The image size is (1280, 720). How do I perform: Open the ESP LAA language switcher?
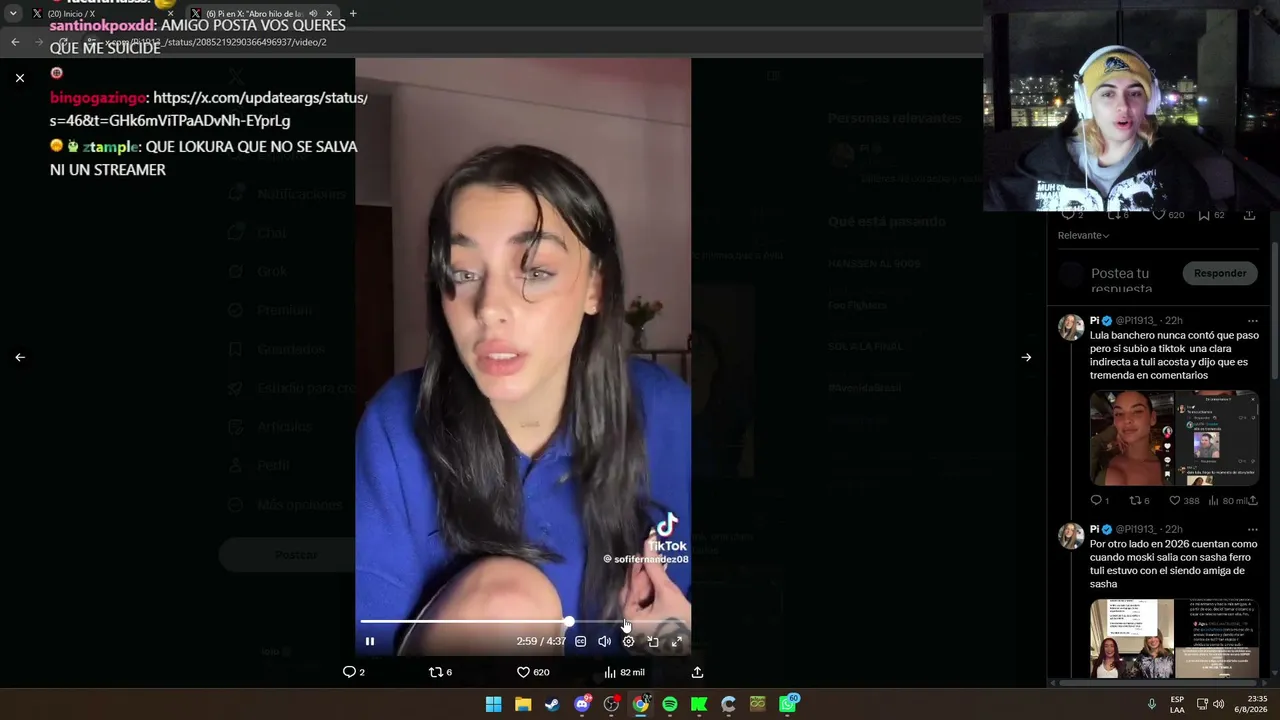(x=1177, y=704)
